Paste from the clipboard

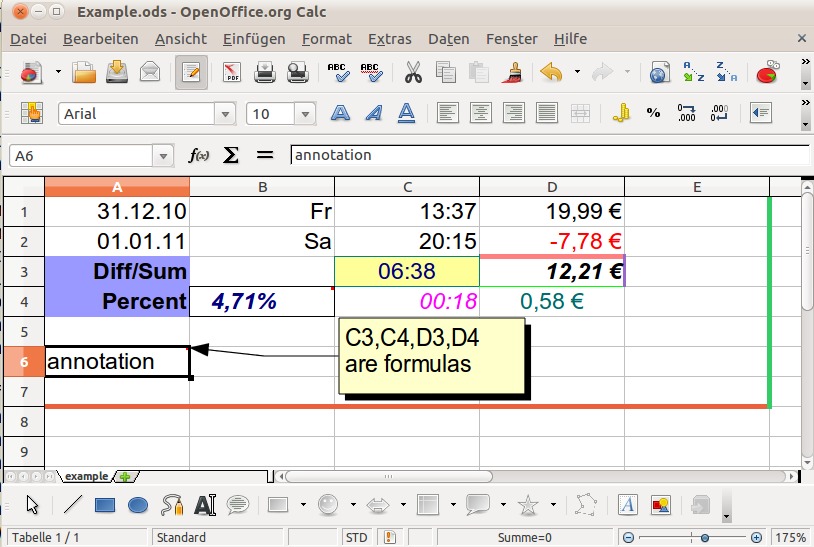click(x=479, y=73)
